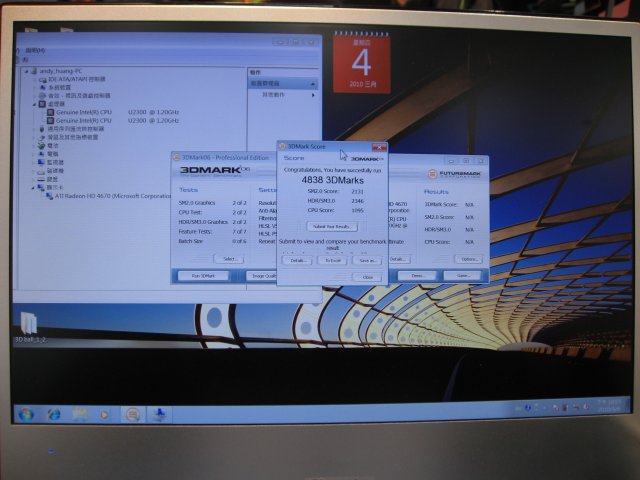Click the green battery category icon
This screenshot has width=640, height=480.
click(41, 146)
